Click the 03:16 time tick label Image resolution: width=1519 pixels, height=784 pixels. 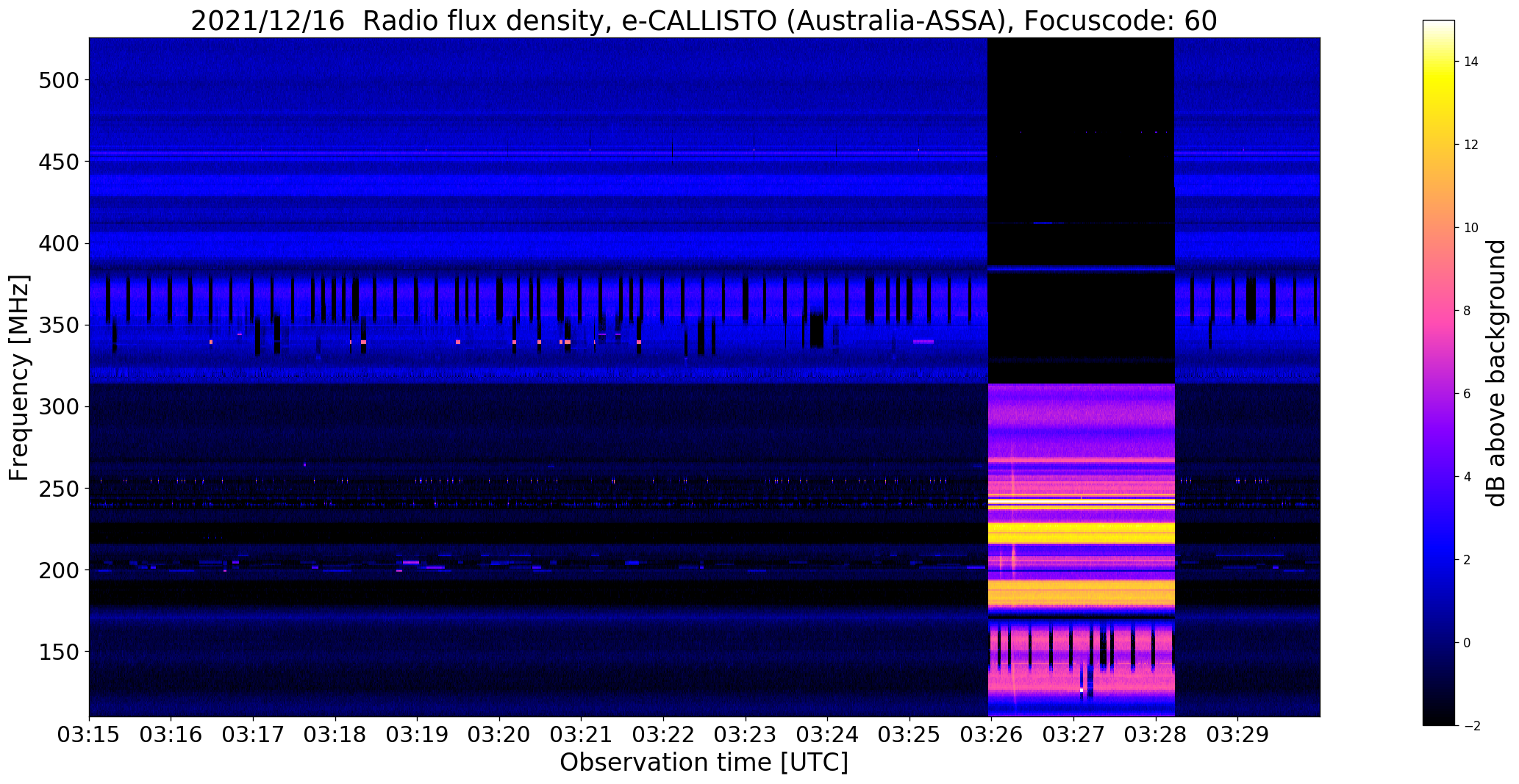coord(171,735)
